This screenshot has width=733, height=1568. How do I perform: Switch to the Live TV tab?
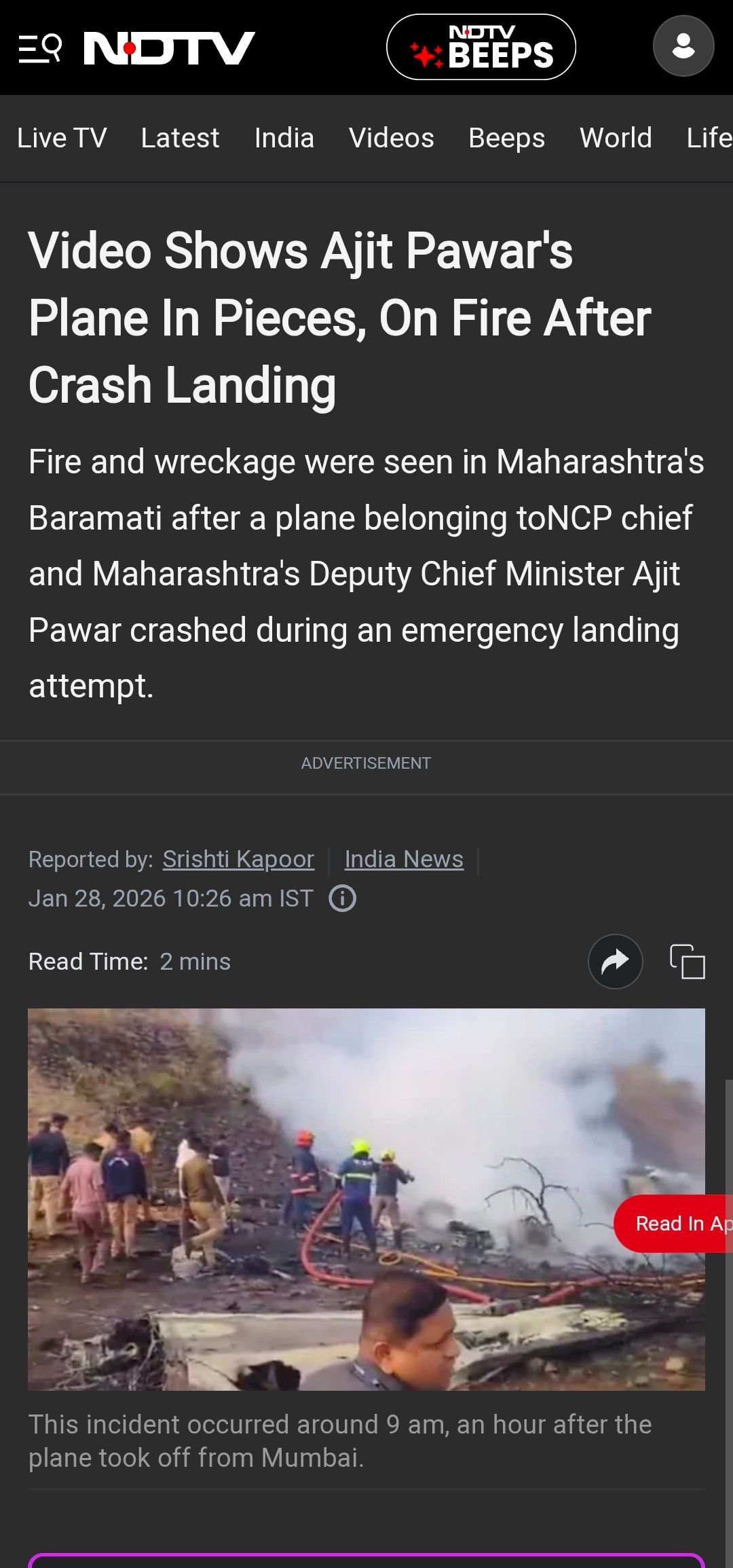[x=62, y=138]
